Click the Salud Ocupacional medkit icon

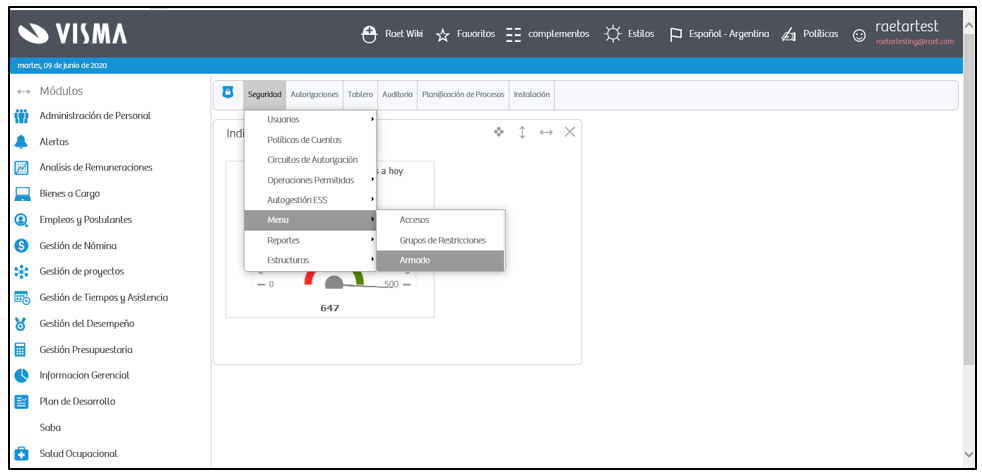pos(22,454)
